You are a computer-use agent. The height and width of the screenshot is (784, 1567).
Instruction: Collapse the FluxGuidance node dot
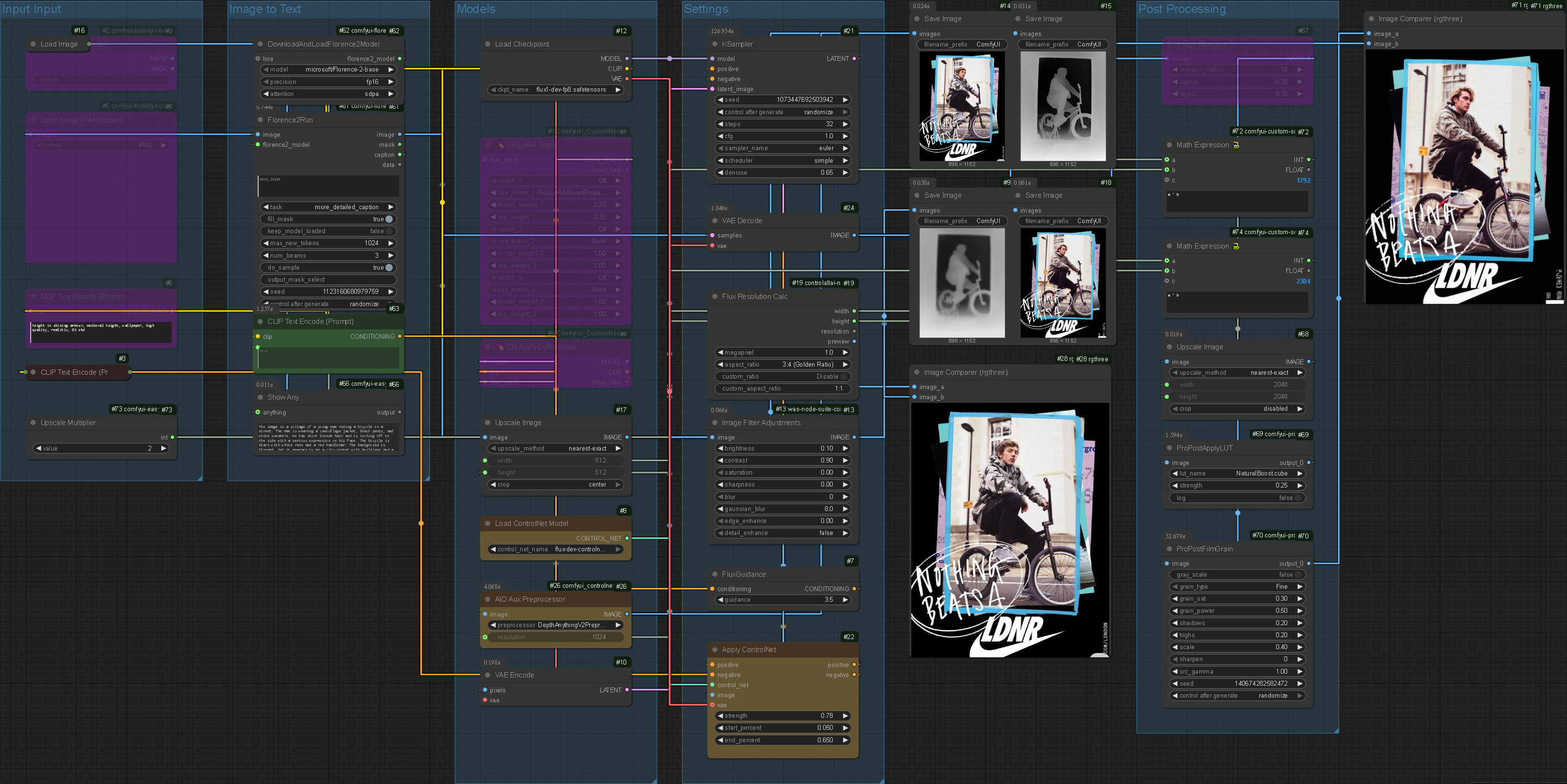pos(715,574)
